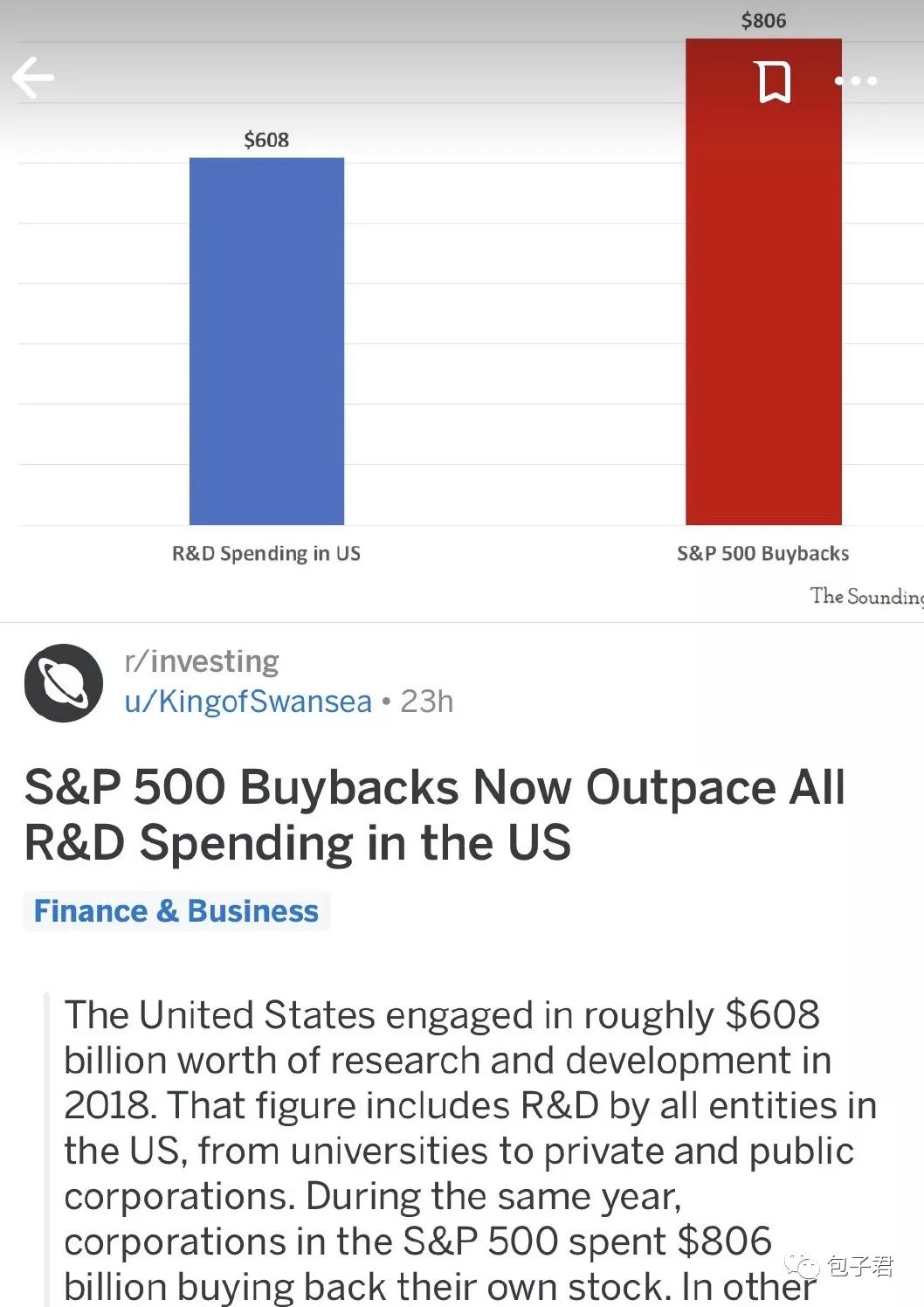This screenshot has width=924, height=1307.
Task: Click the red S&P 500 Buybacks bar
Action: pos(763,281)
